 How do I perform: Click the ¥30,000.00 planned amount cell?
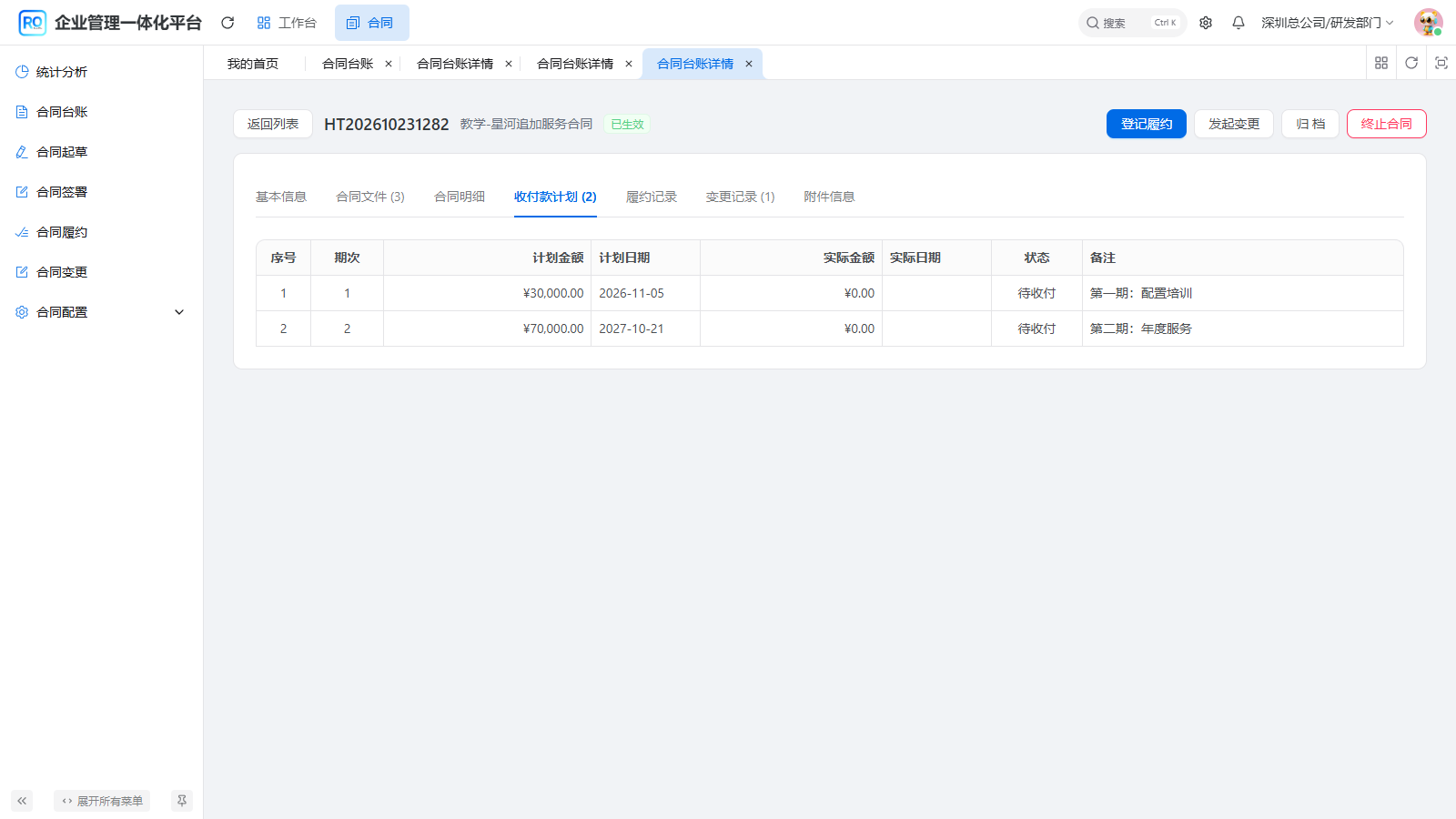(x=488, y=293)
